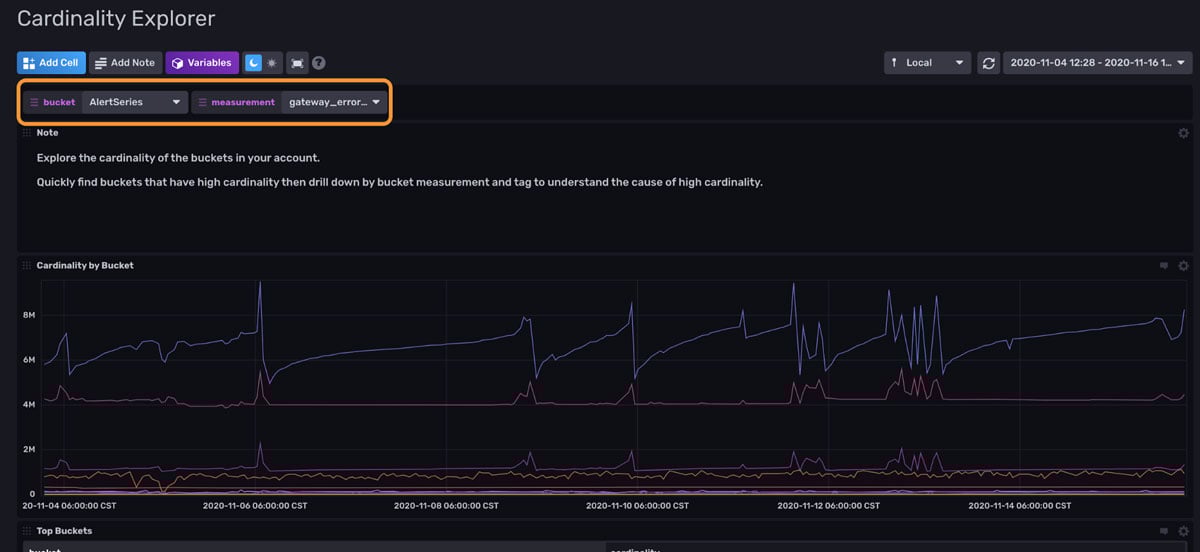1200x552 pixels.
Task: Click Cardinality by Bucket cell drag handle
Action: (x=27, y=266)
